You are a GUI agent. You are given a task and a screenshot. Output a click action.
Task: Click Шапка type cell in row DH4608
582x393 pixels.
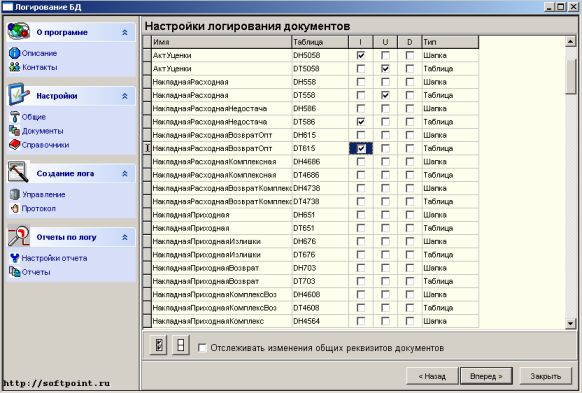450,295
